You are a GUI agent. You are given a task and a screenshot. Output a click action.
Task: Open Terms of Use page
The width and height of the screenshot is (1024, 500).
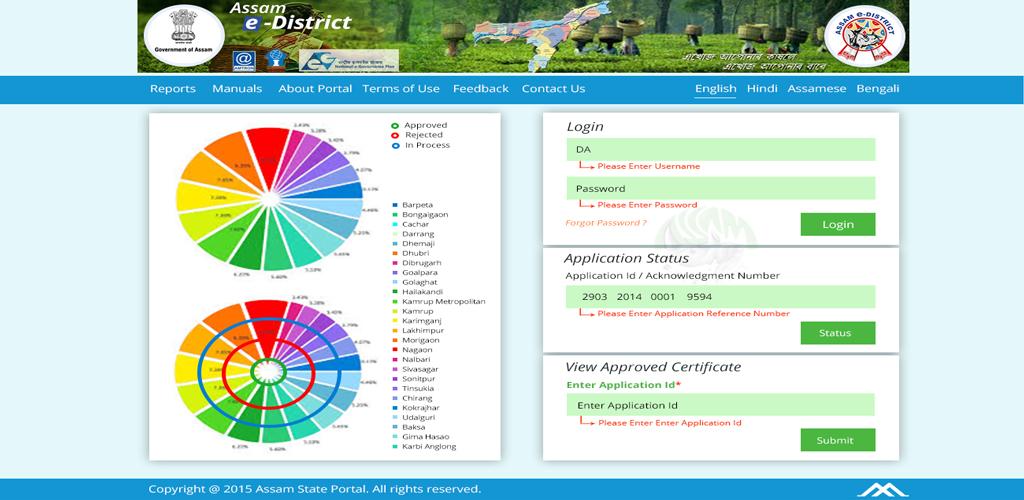401,89
